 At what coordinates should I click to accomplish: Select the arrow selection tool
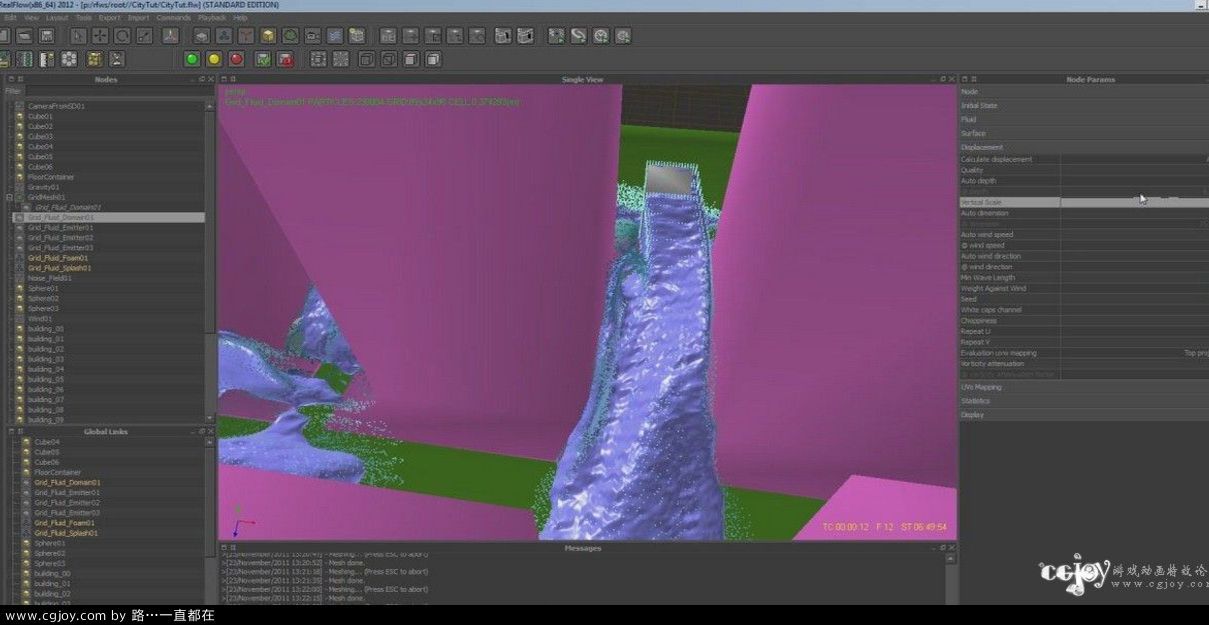[x=78, y=35]
